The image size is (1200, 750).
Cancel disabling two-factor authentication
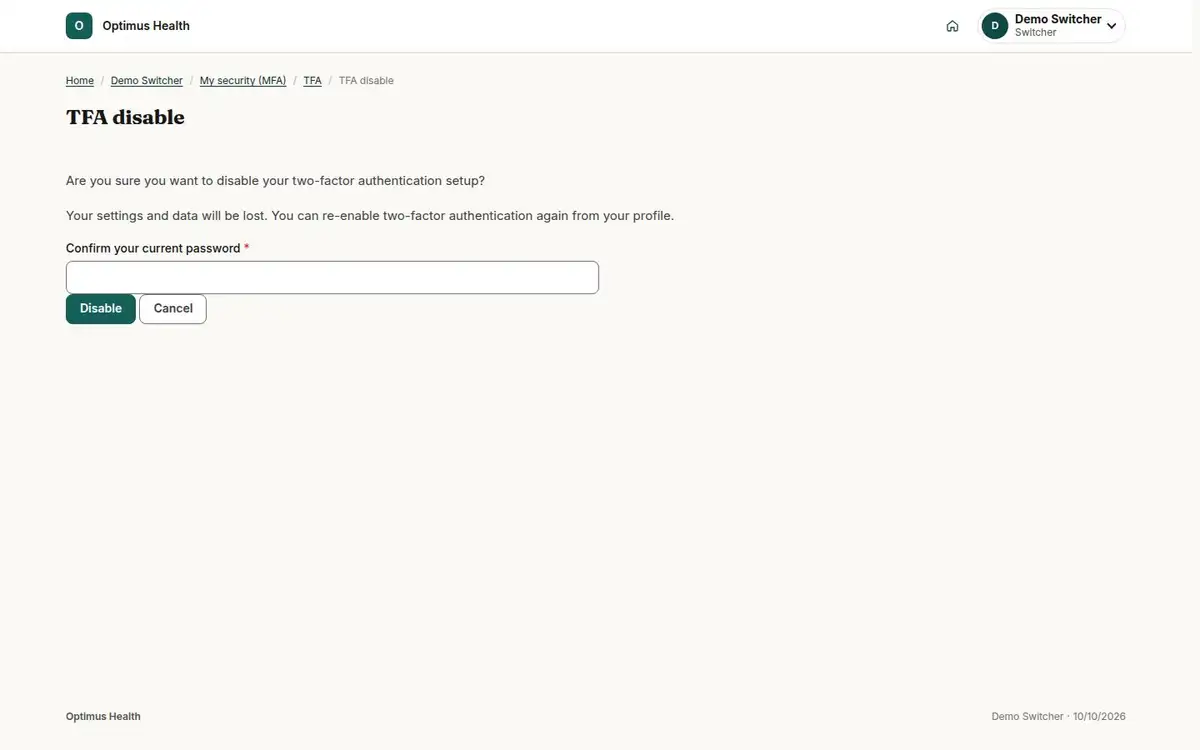[x=173, y=309]
